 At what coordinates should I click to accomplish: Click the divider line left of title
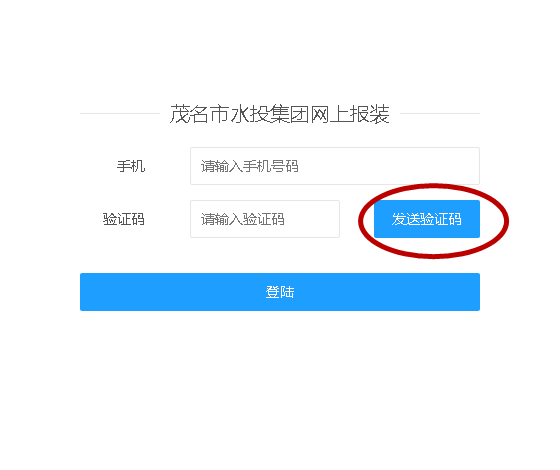(x=120, y=114)
